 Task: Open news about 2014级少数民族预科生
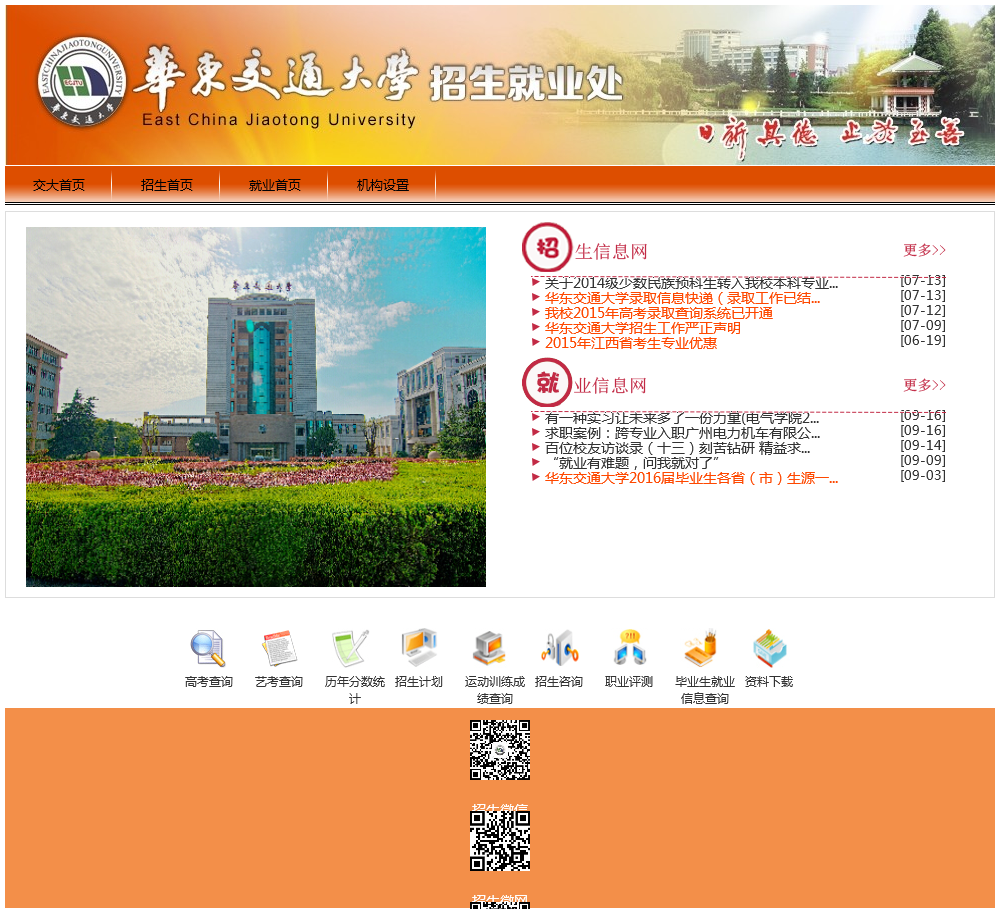pyautogui.click(x=691, y=283)
